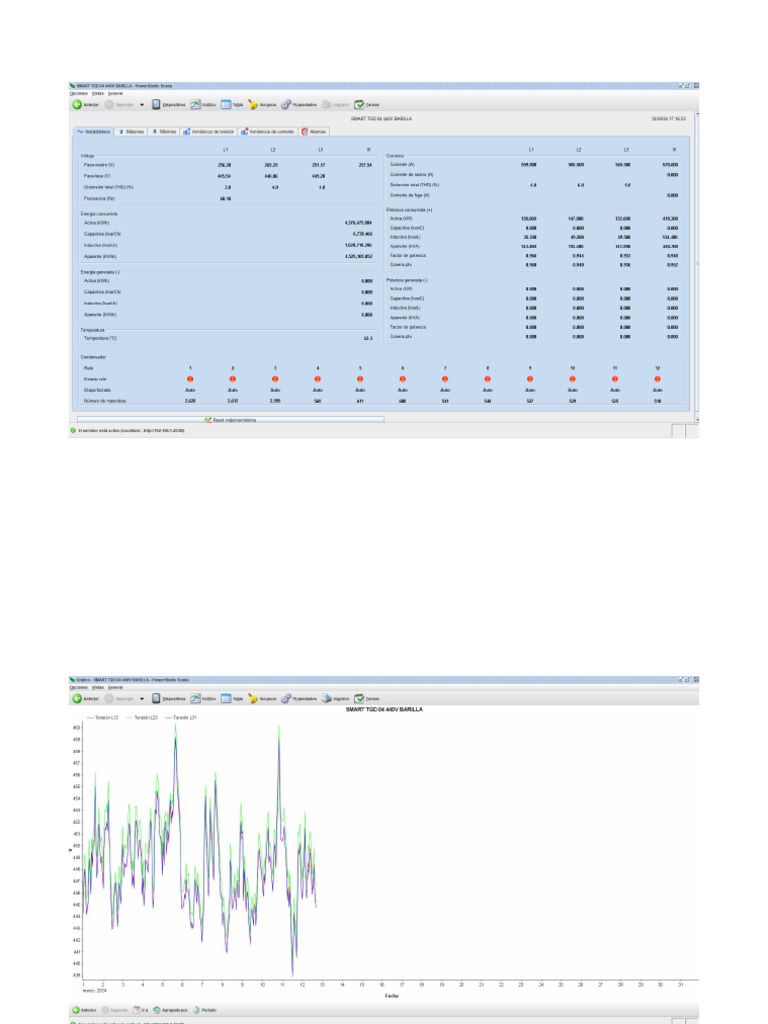Toggle relay 1 red state indicator

190,379
